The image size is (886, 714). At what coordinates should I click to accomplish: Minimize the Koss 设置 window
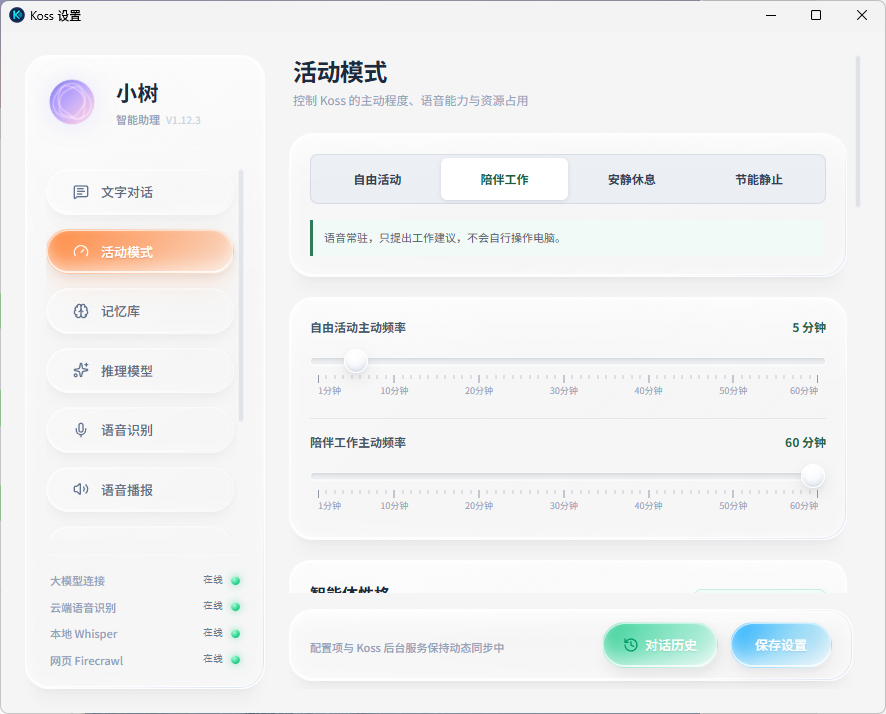click(x=771, y=15)
